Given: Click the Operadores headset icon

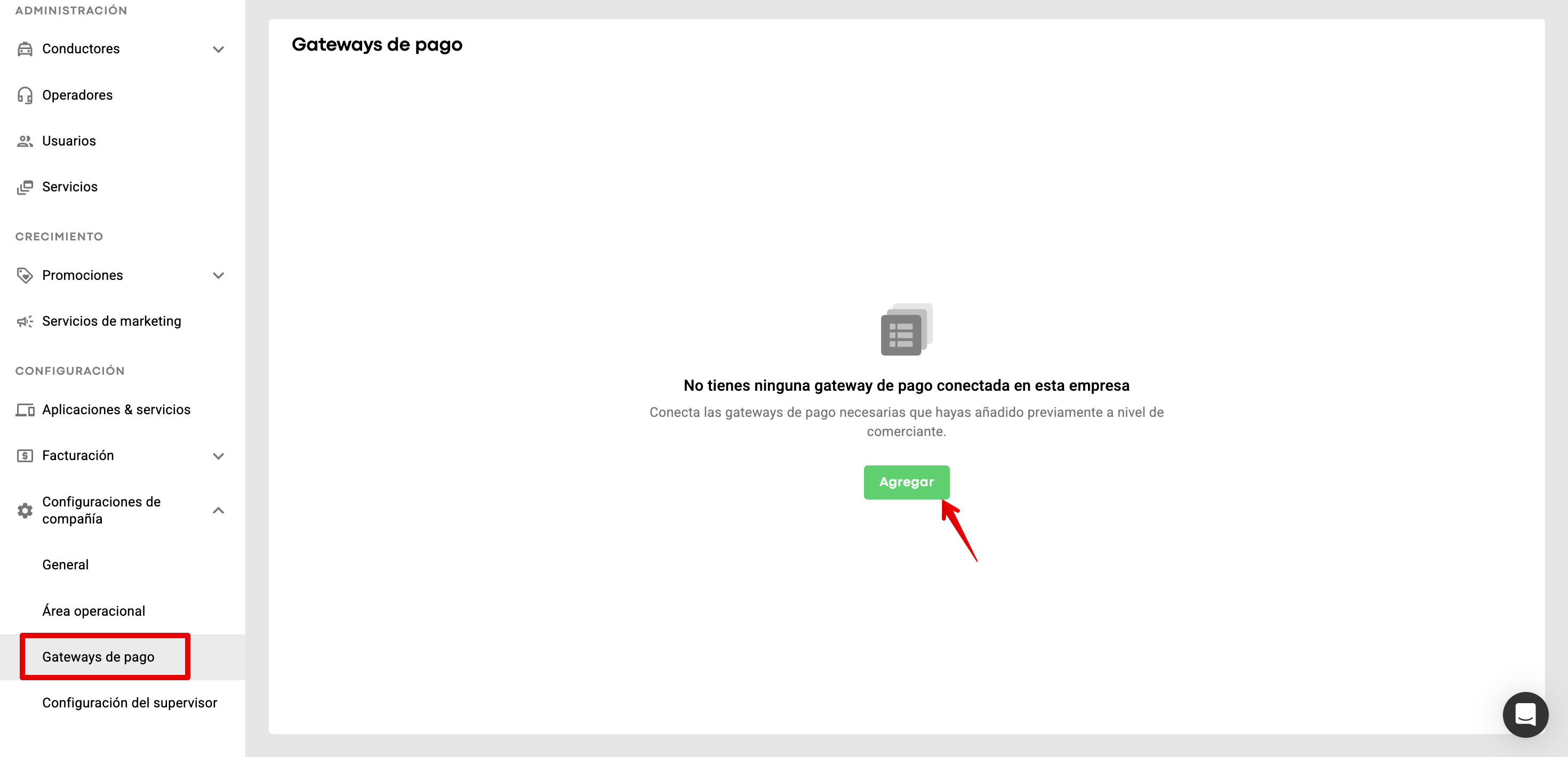Looking at the screenshot, I should pos(25,95).
